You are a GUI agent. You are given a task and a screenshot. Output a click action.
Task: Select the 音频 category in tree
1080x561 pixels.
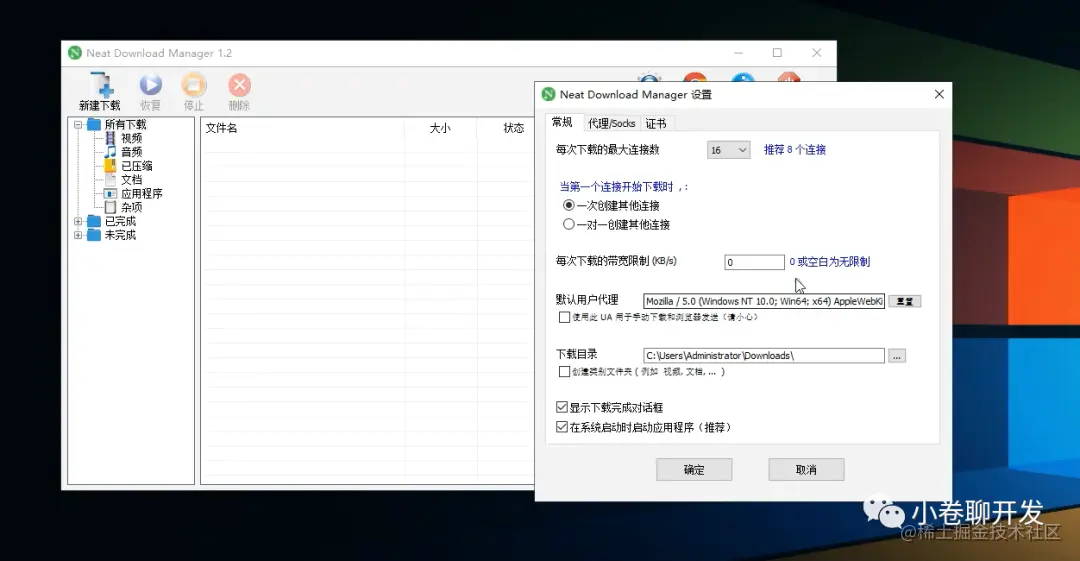132,152
